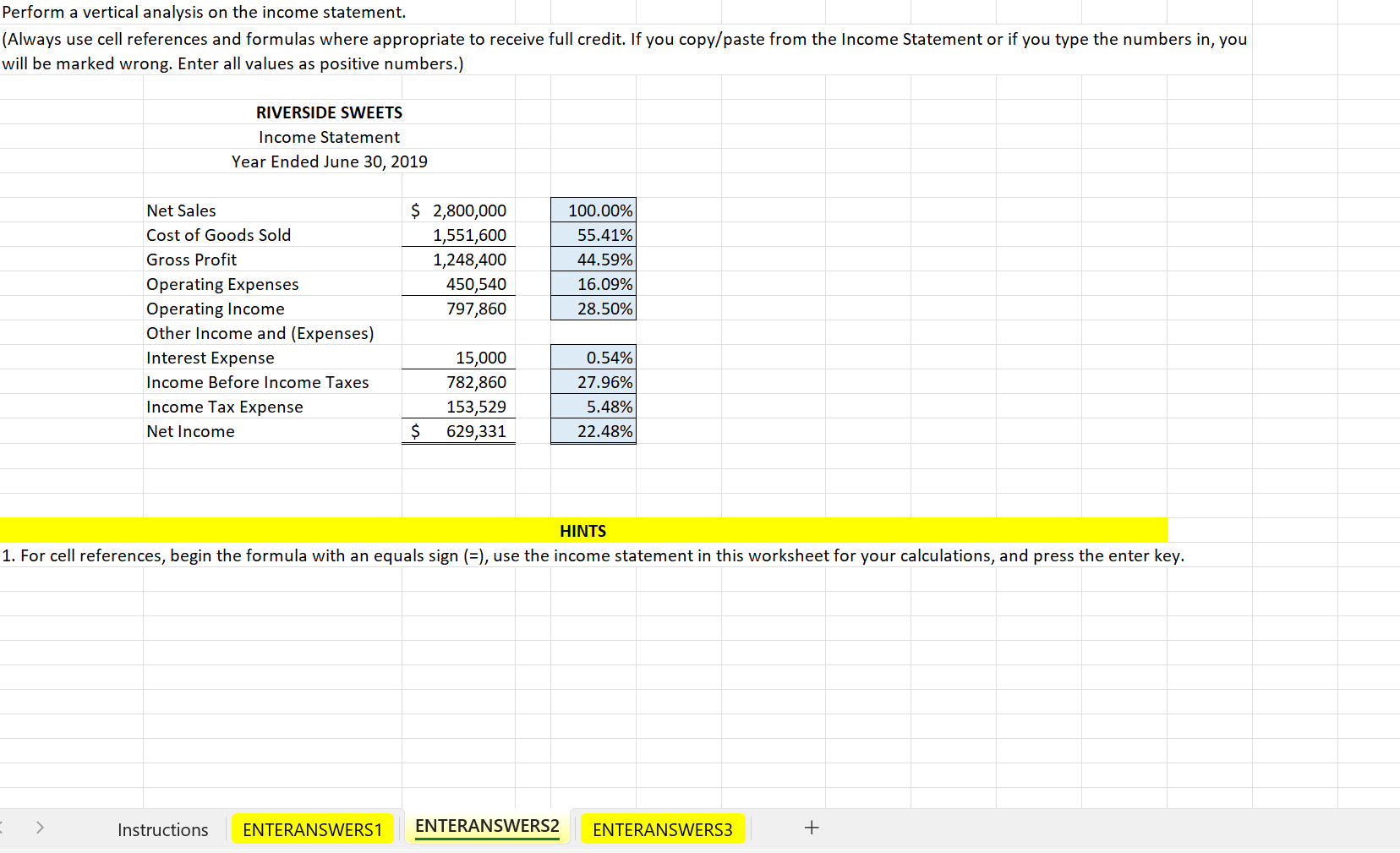The height and width of the screenshot is (853, 1400).
Task: Select the Operating Expenses 16.09% cell
Action: [x=593, y=284]
